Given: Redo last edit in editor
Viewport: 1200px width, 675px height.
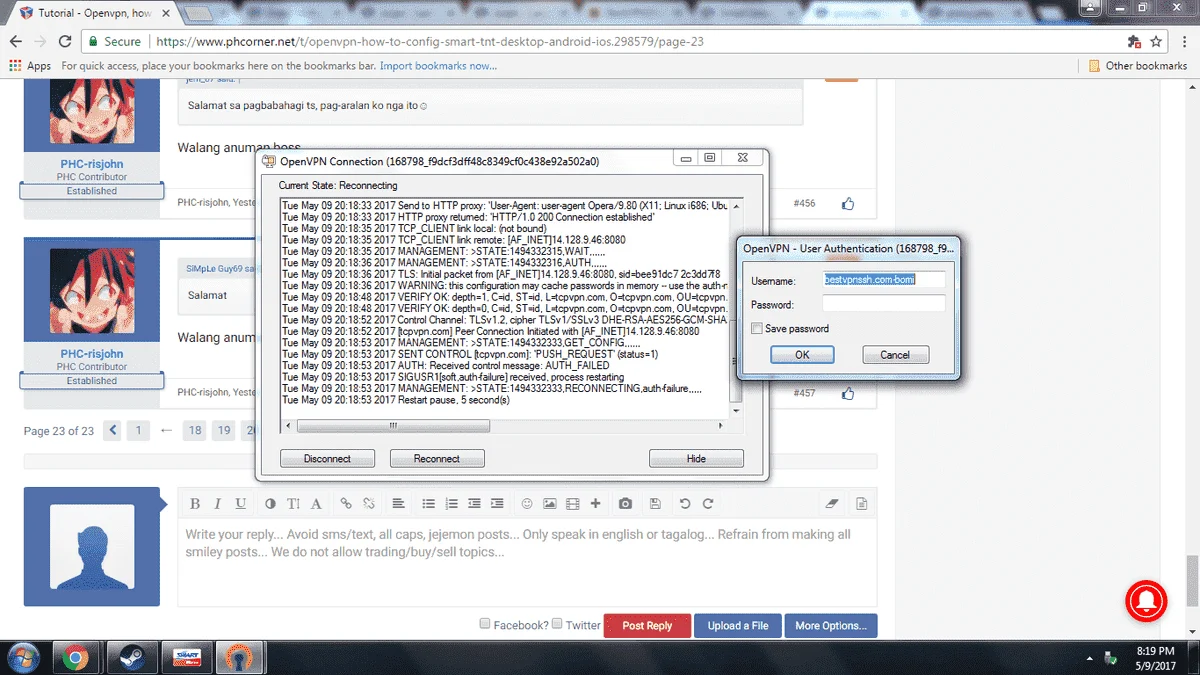Looking at the screenshot, I should (708, 503).
